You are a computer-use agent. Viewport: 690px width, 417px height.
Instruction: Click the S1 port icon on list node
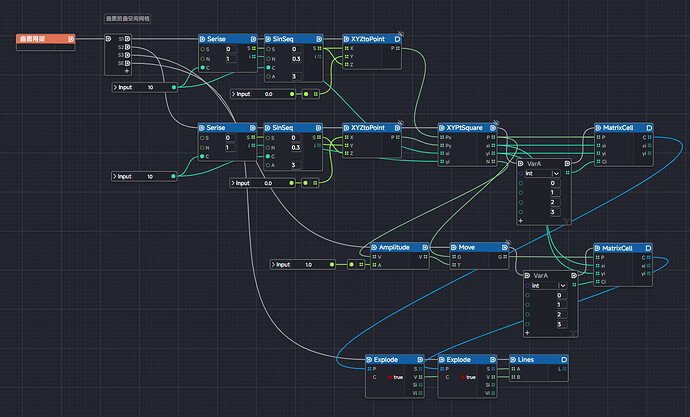click(x=129, y=39)
